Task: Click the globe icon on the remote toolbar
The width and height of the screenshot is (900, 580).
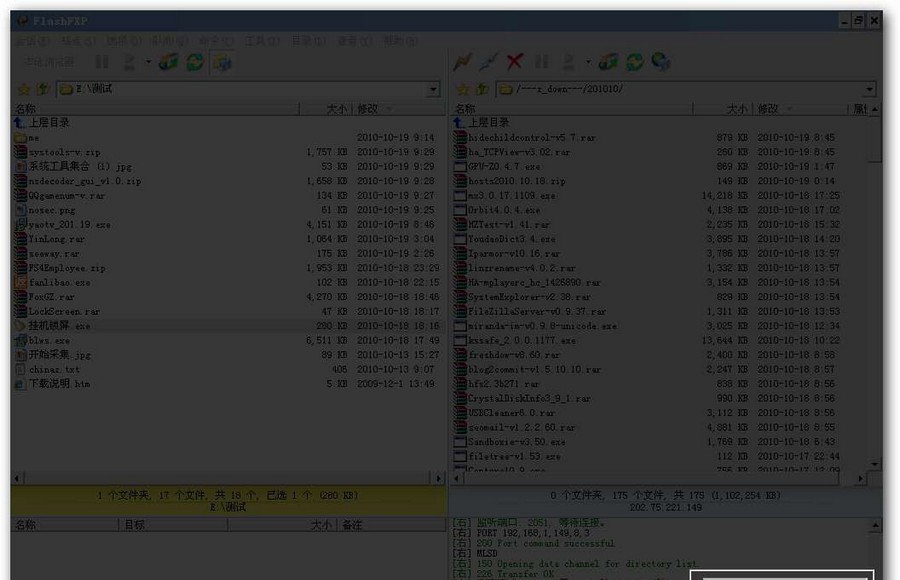Action: point(659,62)
